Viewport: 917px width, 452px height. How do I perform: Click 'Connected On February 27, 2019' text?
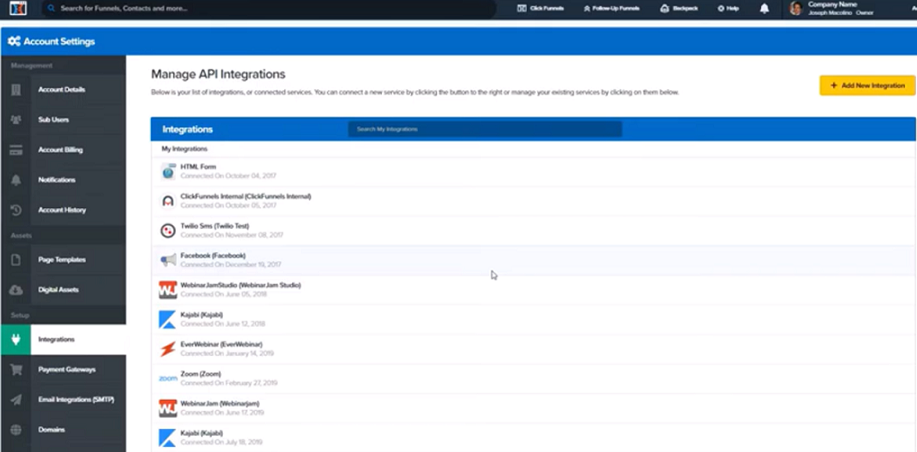coord(229,383)
